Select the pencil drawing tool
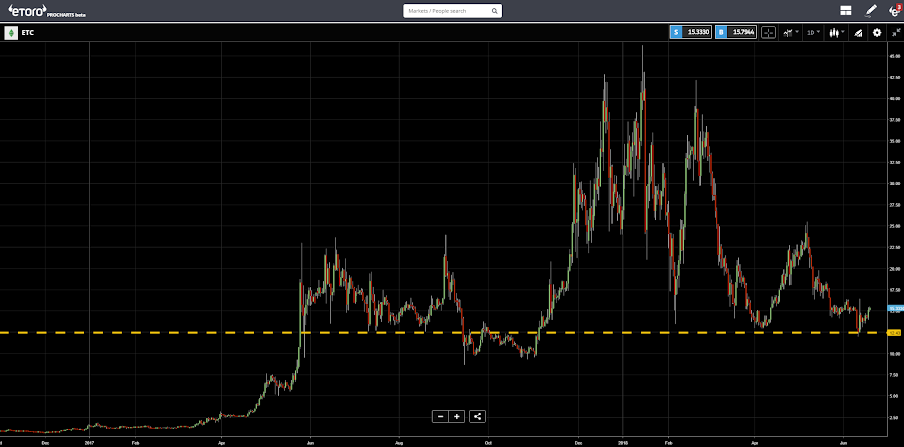The image size is (904, 447). click(871, 10)
